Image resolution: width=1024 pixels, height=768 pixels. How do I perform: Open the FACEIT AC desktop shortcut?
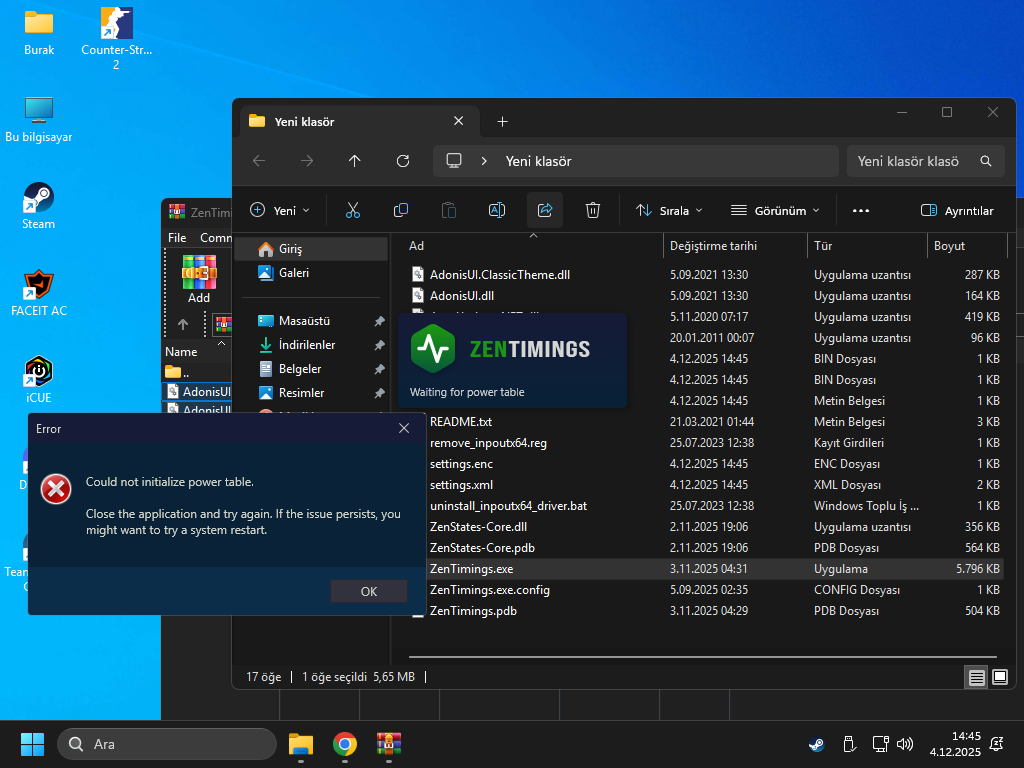point(39,293)
